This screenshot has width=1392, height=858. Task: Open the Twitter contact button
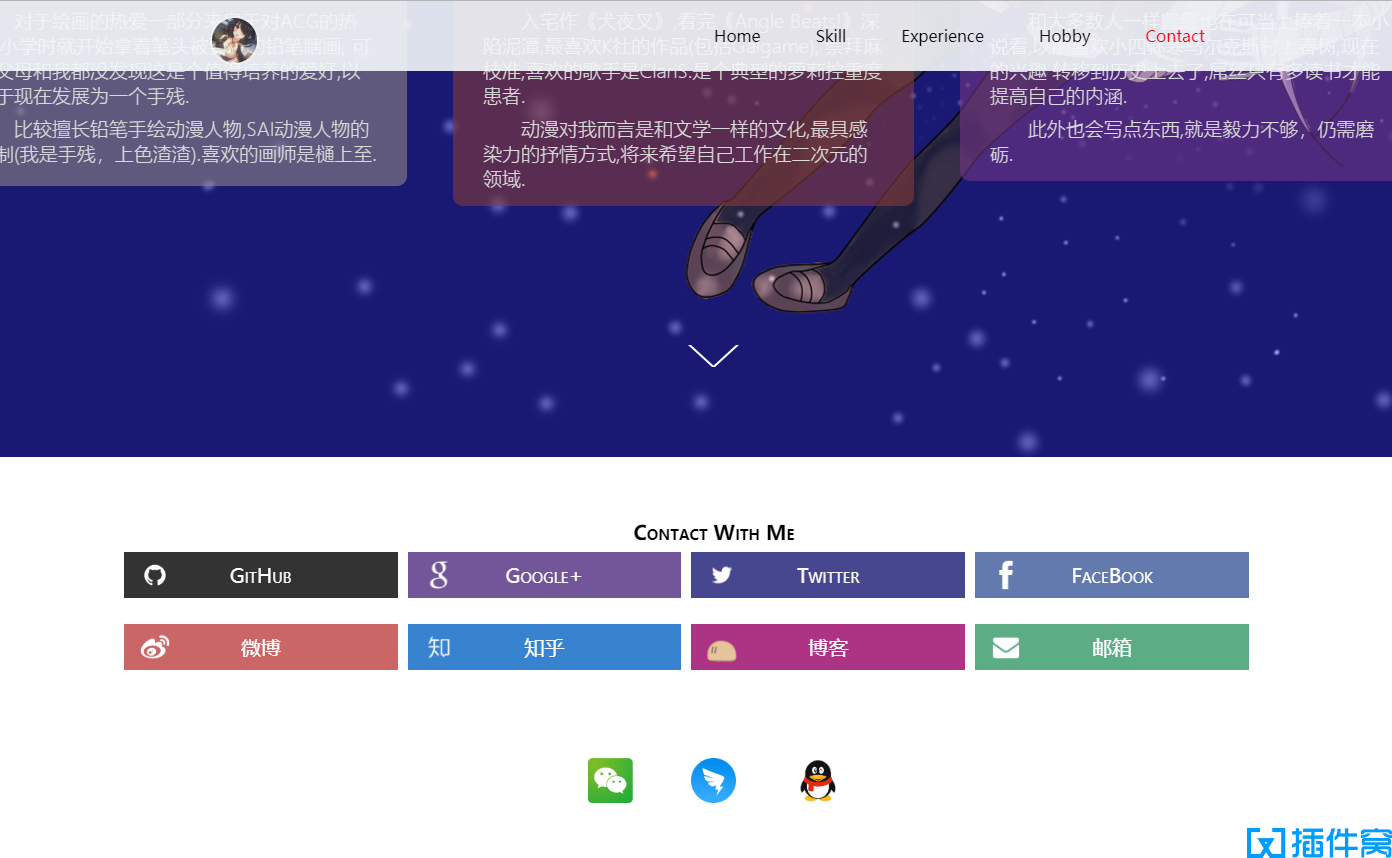point(828,575)
